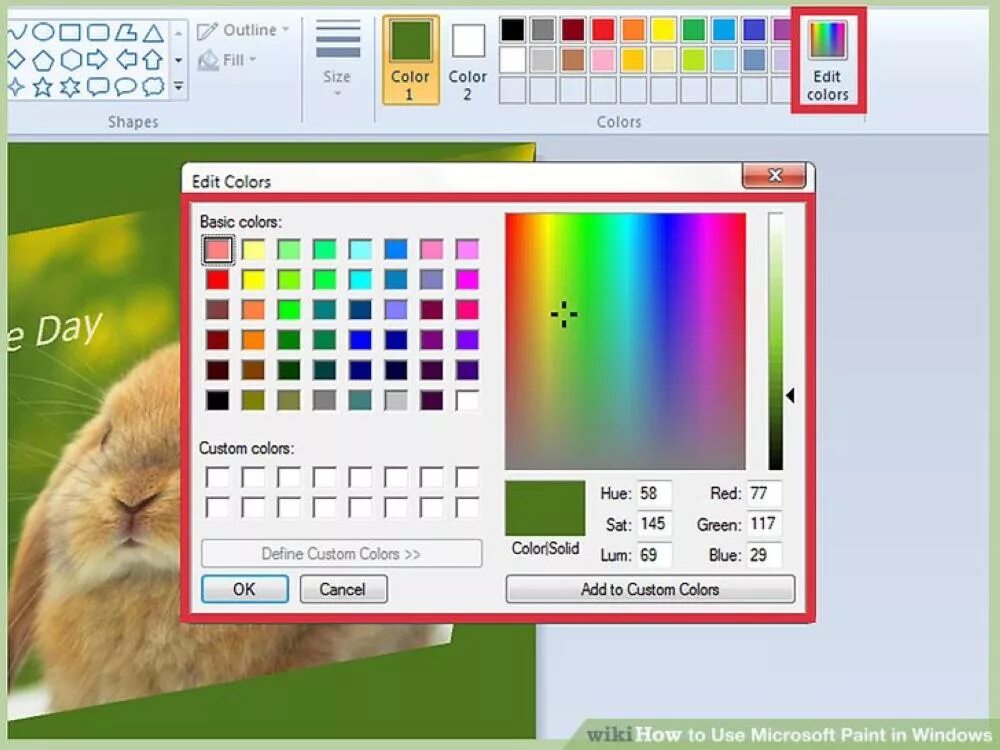Choose the Four-point star shape
The width and height of the screenshot is (1000, 750).
(16, 86)
